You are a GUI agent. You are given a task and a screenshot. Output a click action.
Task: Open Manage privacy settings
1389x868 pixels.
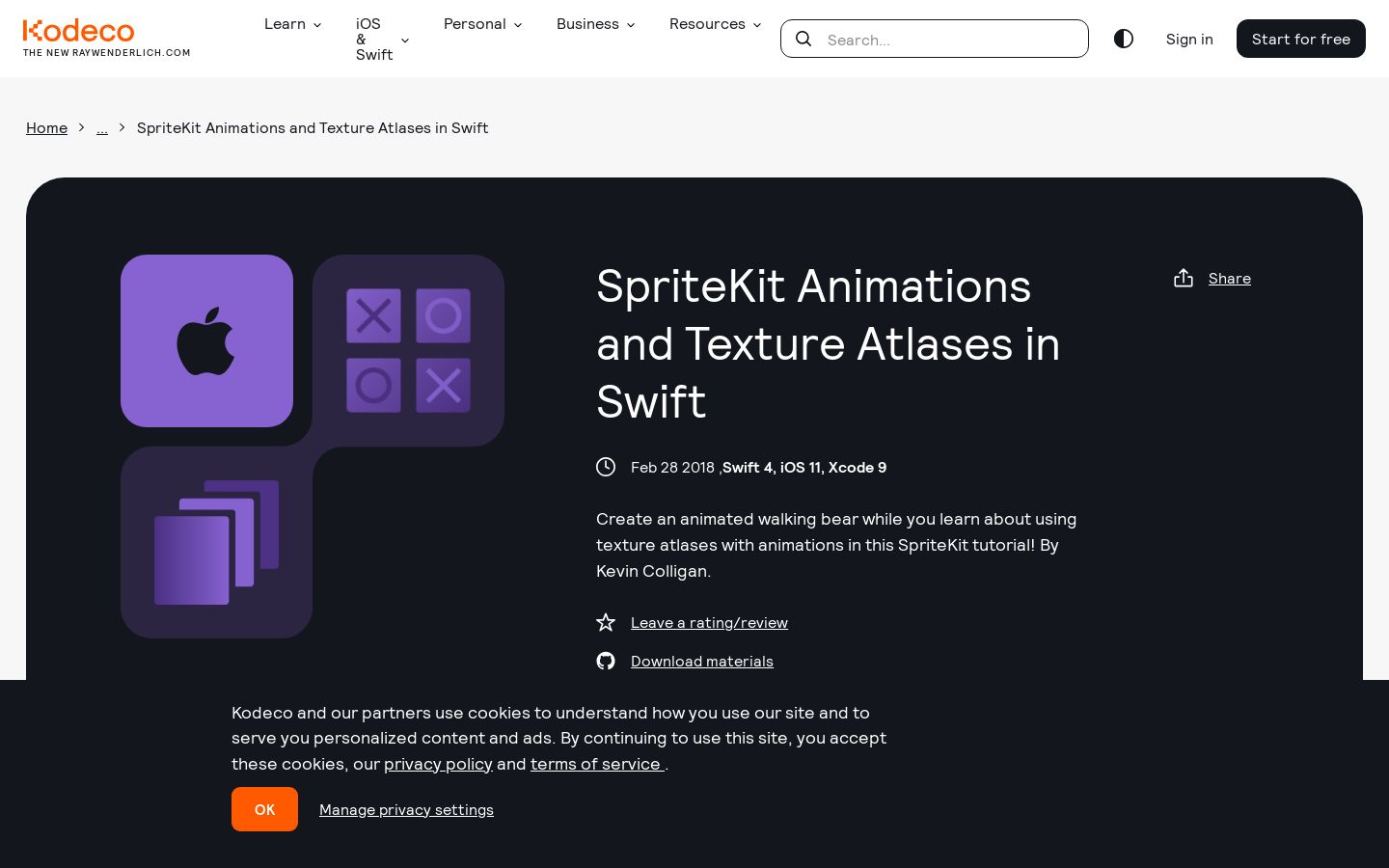coord(406,809)
